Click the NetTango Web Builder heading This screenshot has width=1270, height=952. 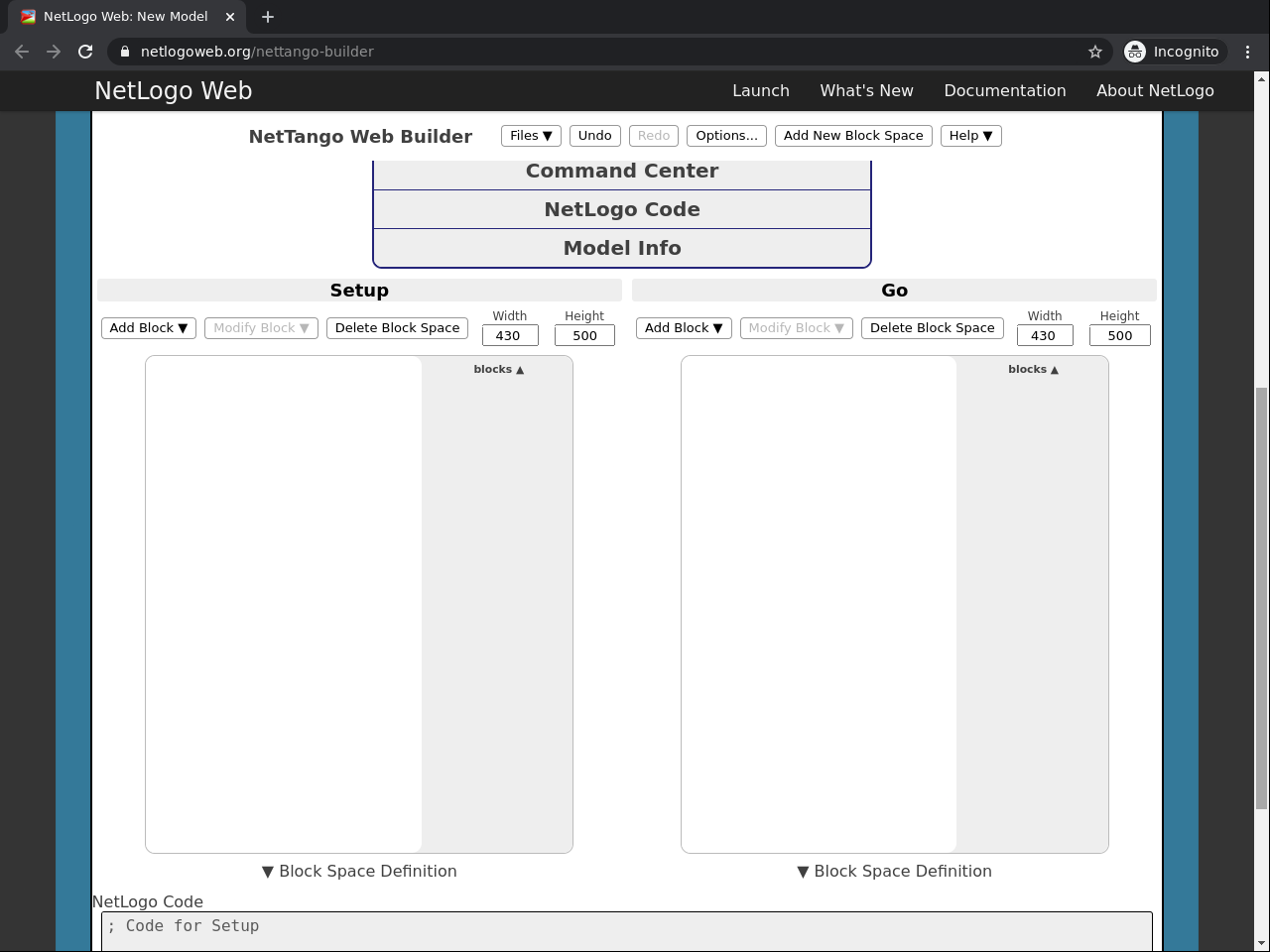pos(360,137)
